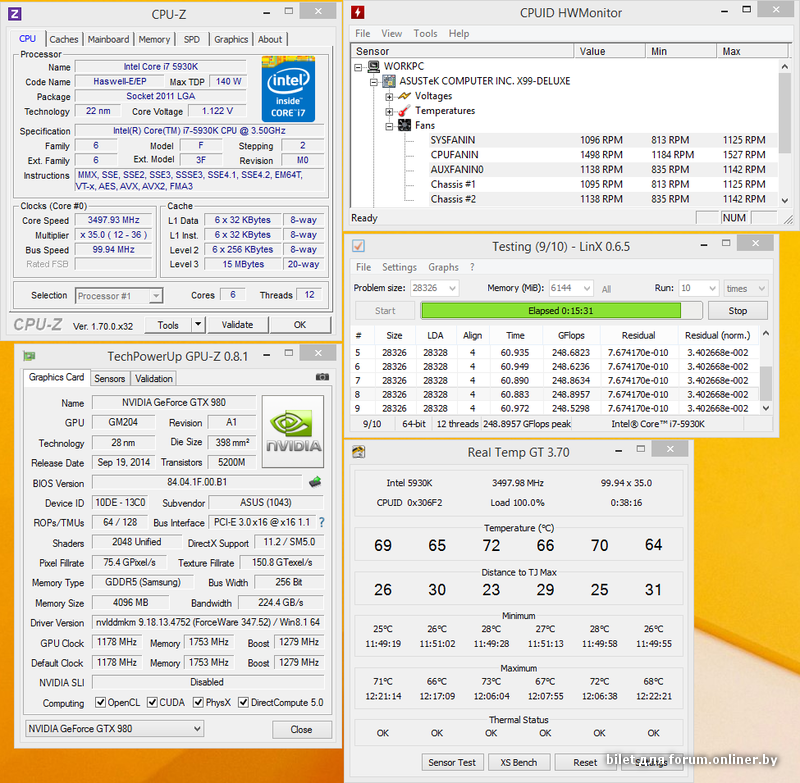Click the LinX checkmark title icon
The height and width of the screenshot is (783, 800).
tap(359, 246)
